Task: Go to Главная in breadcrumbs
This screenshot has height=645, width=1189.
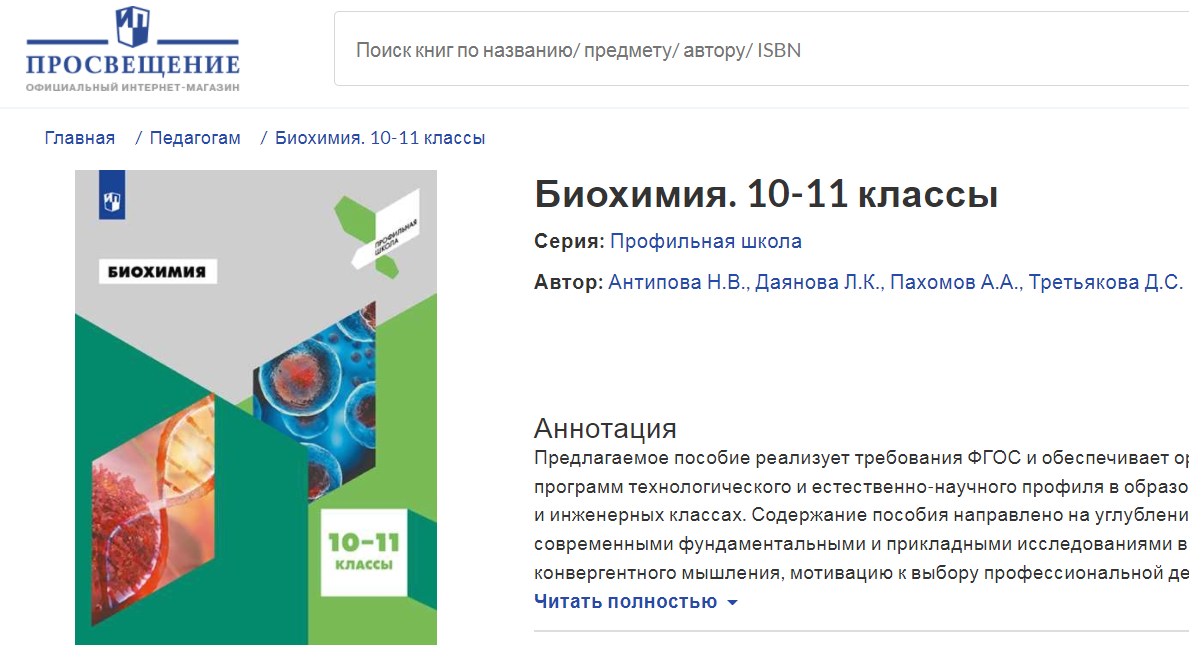Action: click(79, 138)
